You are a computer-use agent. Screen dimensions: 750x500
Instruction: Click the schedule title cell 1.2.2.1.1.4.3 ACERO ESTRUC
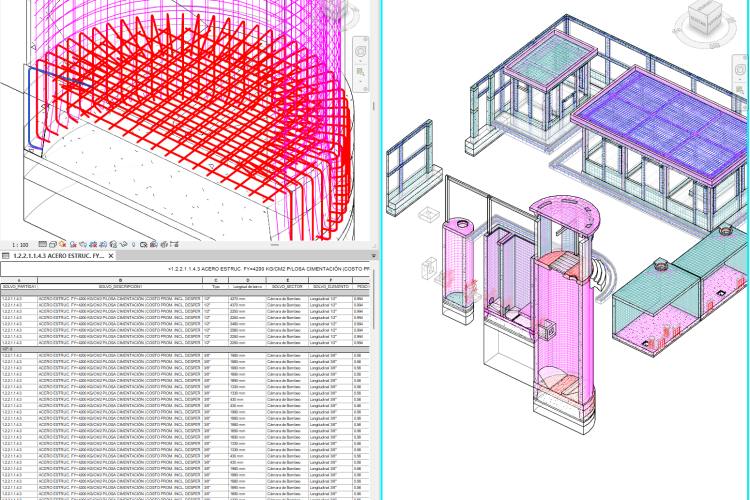pos(186,269)
